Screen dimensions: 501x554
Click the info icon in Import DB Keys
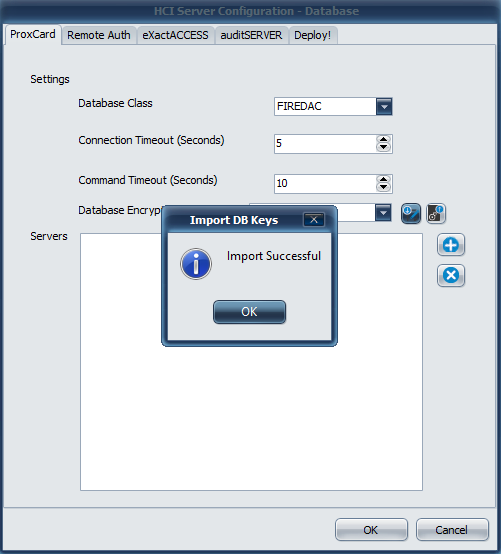tap(196, 264)
